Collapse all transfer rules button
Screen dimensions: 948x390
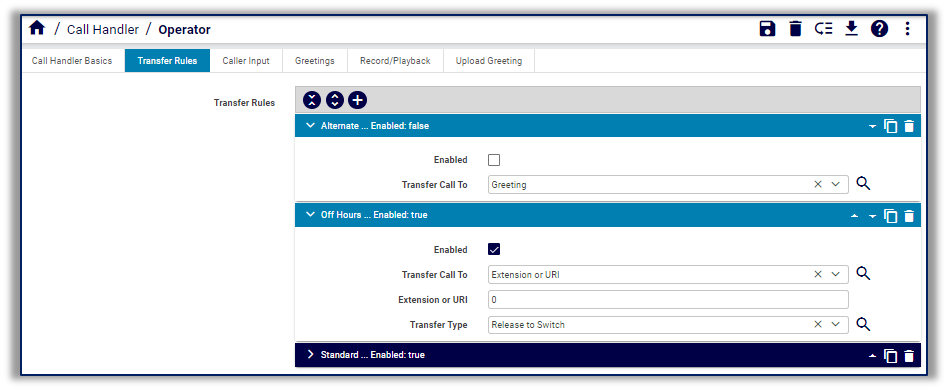coord(311,100)
